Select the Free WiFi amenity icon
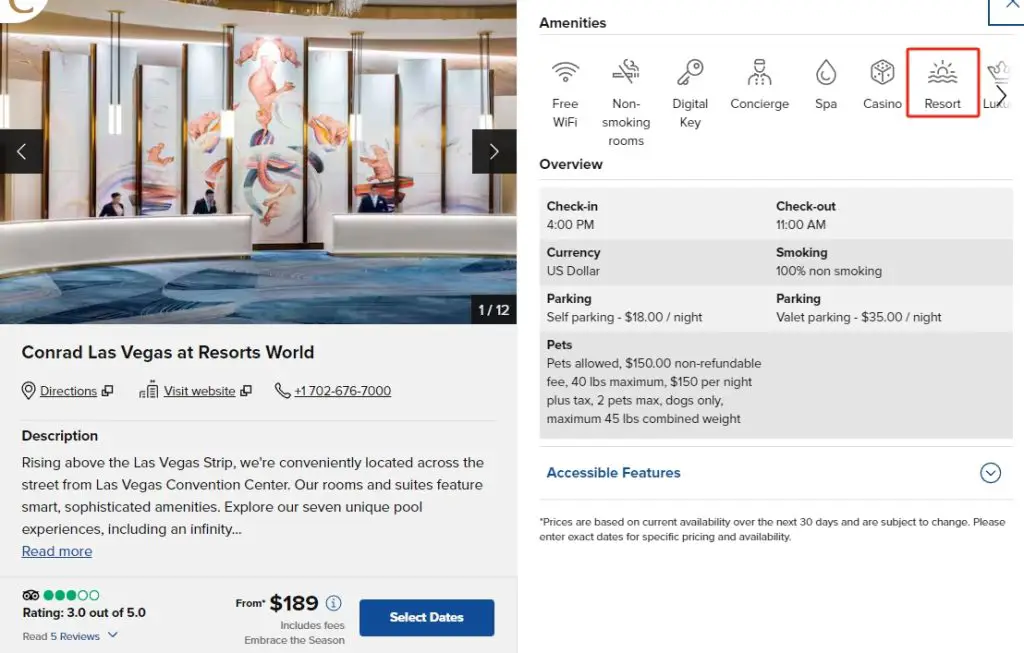This screenshot has width=1024, height=653. [x=565, y=72]
